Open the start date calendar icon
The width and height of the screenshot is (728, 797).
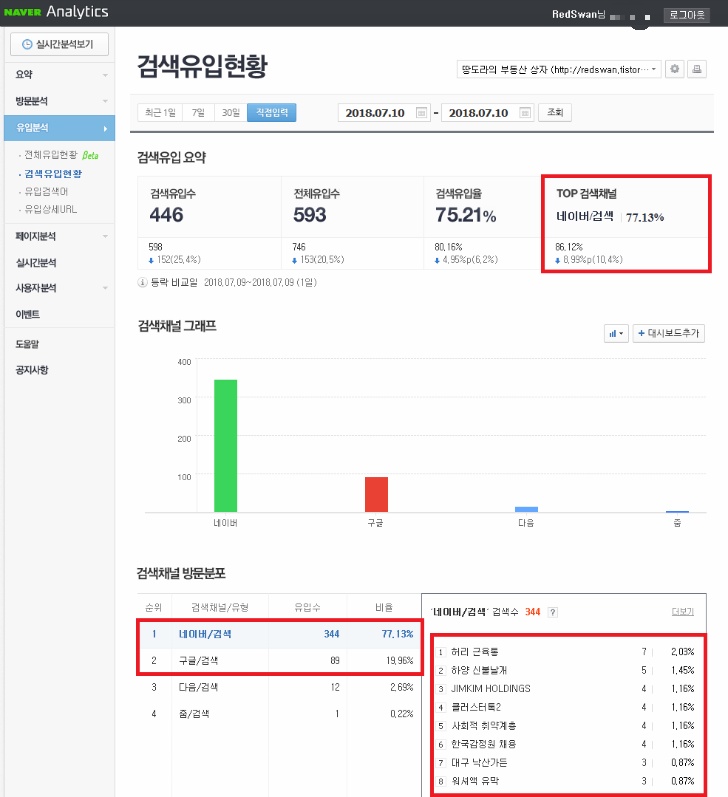(421, 112)
